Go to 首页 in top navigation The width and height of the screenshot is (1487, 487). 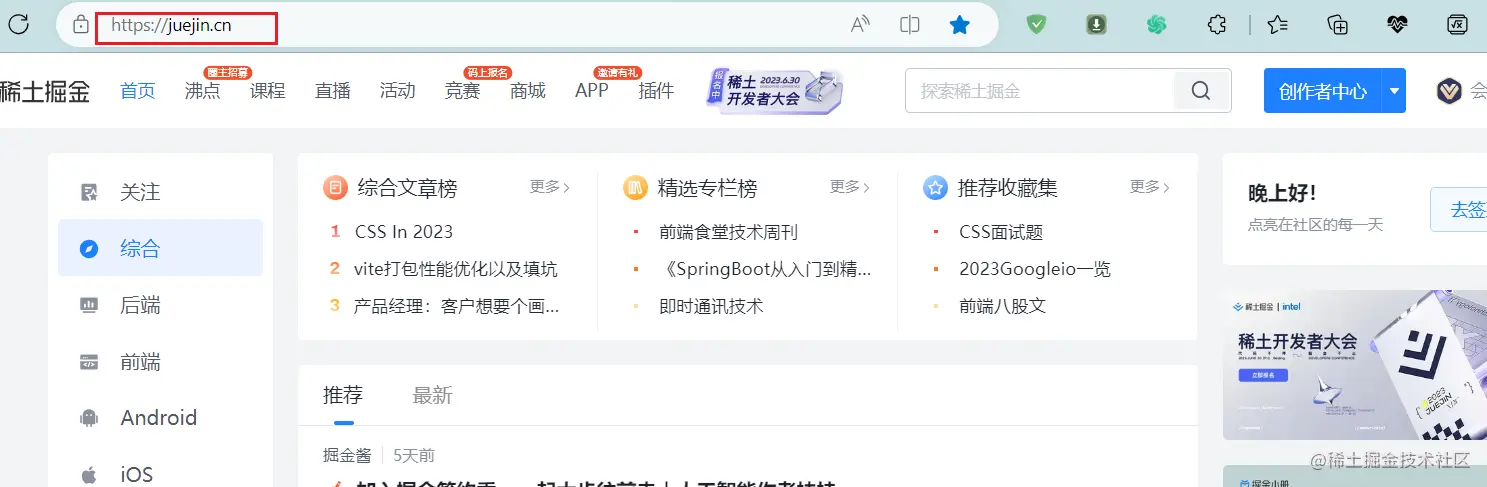point(138,91)
